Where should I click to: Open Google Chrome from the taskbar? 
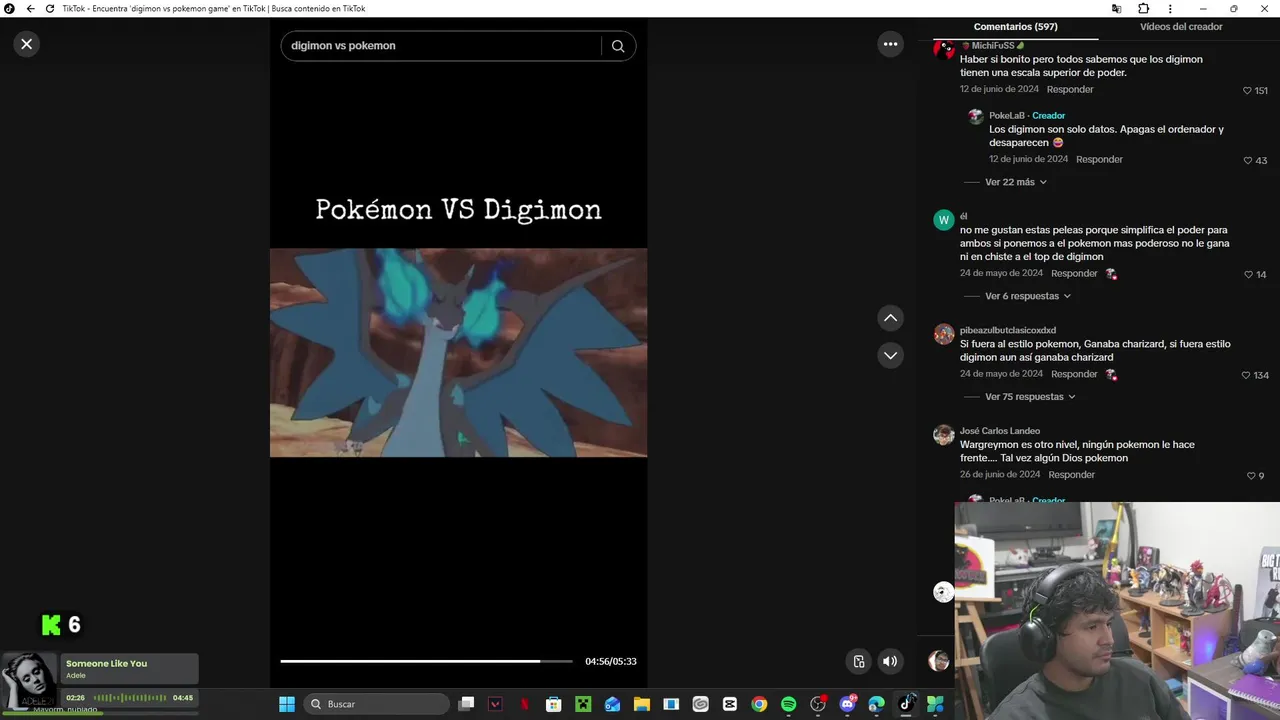click(759, 704)
